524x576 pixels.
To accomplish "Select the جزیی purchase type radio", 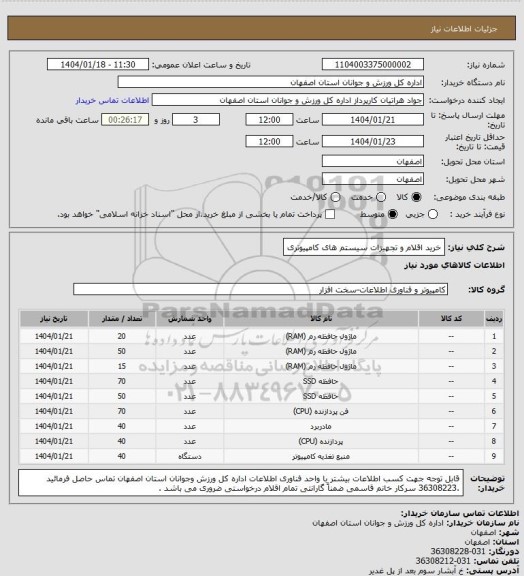I will [x=433, y=214].
